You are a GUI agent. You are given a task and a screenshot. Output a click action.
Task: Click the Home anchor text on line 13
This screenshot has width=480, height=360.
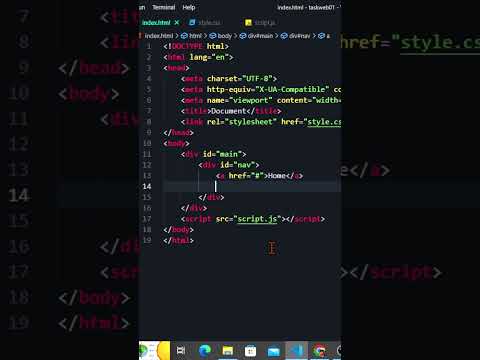point(277,176)
